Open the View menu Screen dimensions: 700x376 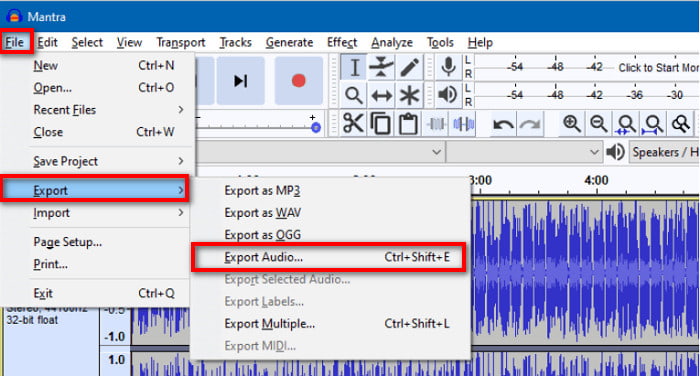129,42
